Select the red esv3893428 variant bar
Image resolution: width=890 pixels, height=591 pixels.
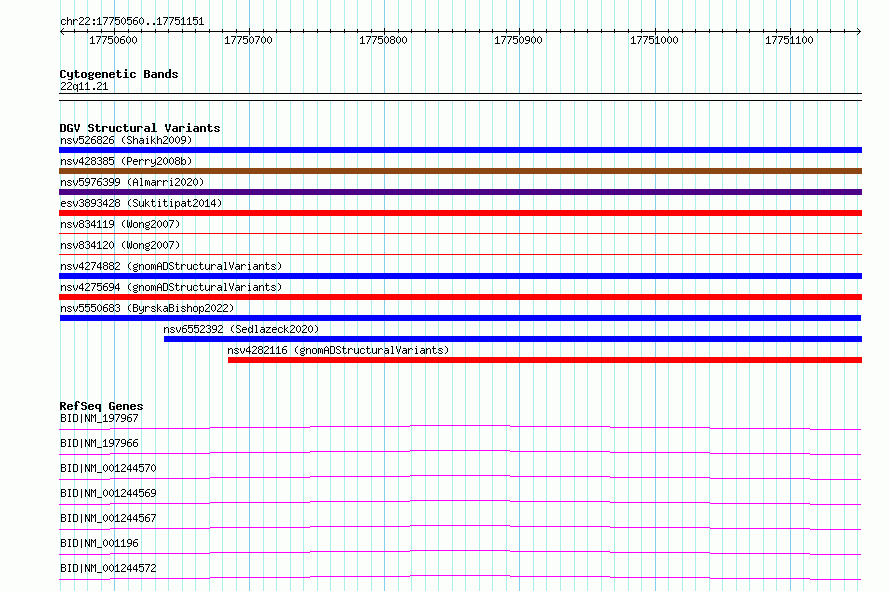[460, 213]
